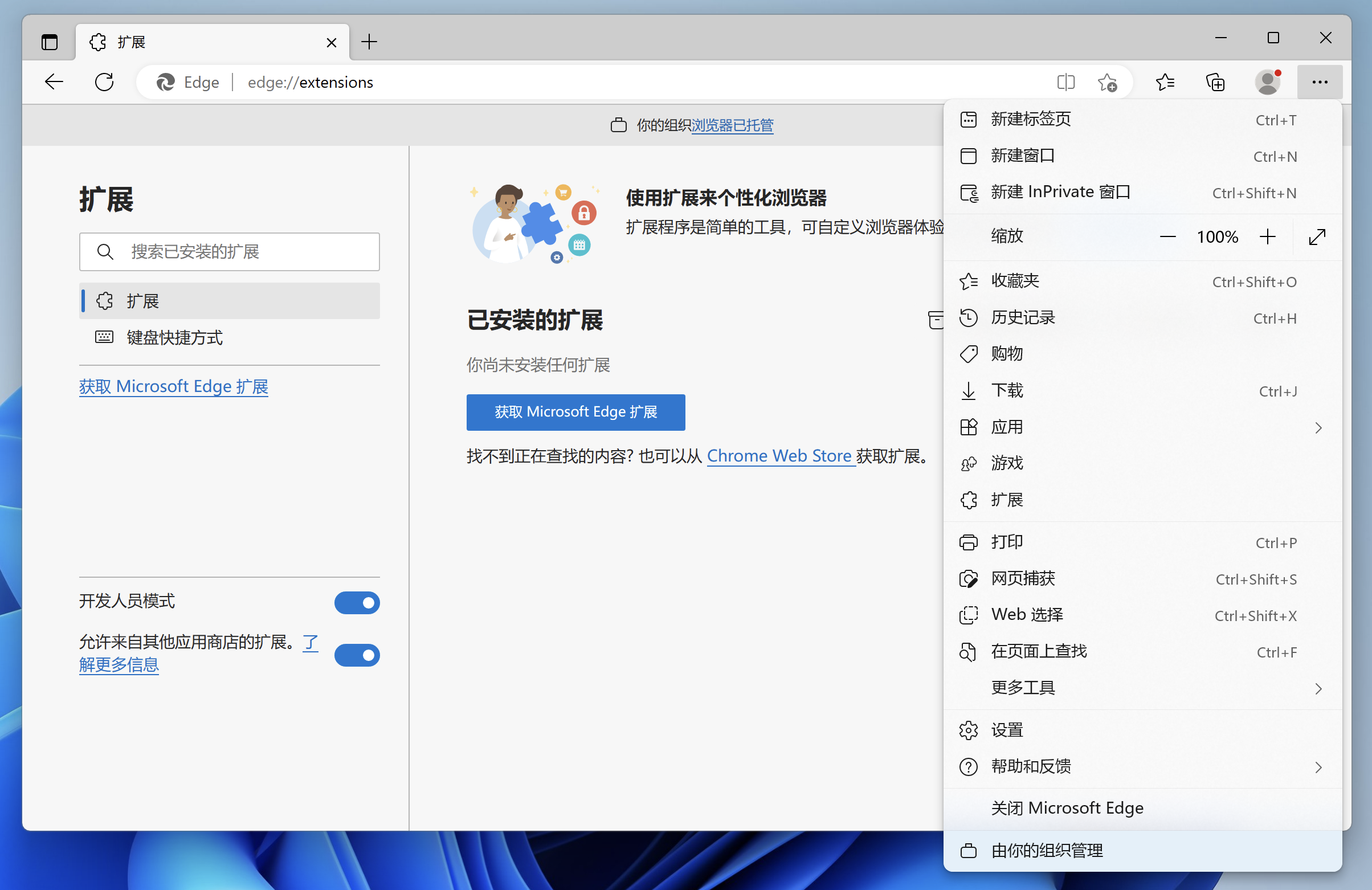Click blue 获取 Microsoft Edge 扩展 button

coord(575,412)
